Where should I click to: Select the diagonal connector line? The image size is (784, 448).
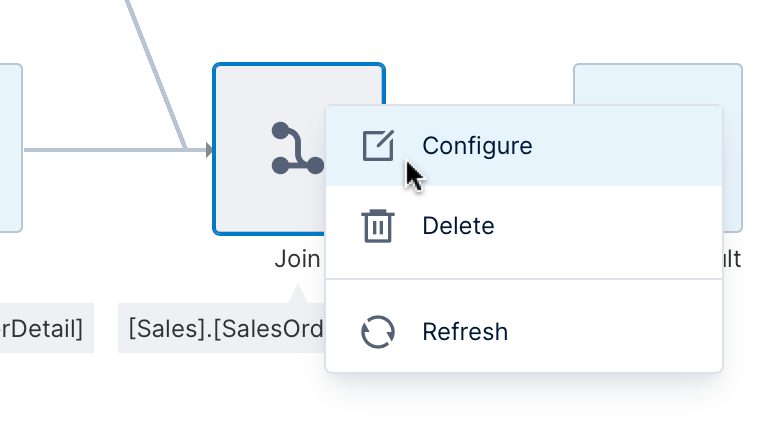156,74
